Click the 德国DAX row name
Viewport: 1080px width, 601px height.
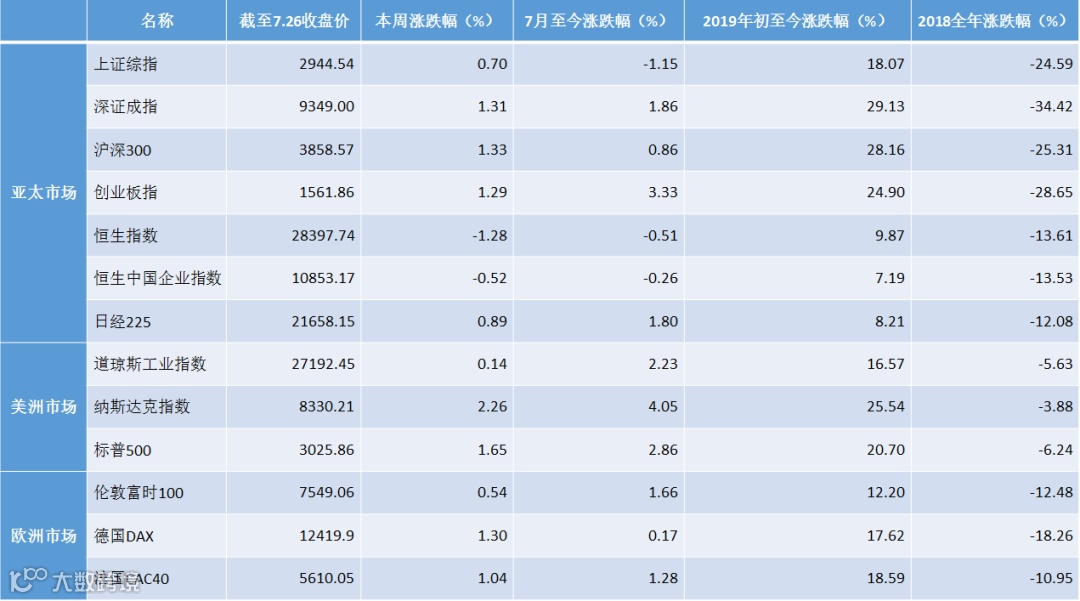[124, 536]
